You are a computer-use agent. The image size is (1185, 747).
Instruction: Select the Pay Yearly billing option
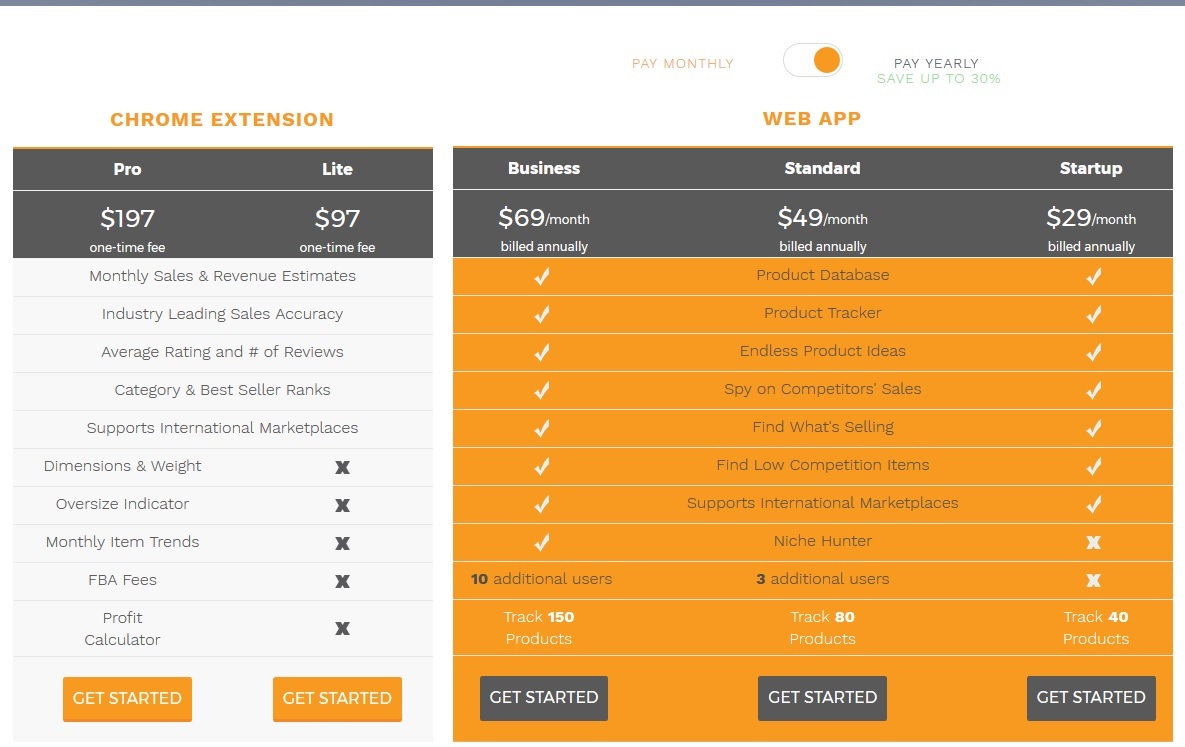click(936, 64)
